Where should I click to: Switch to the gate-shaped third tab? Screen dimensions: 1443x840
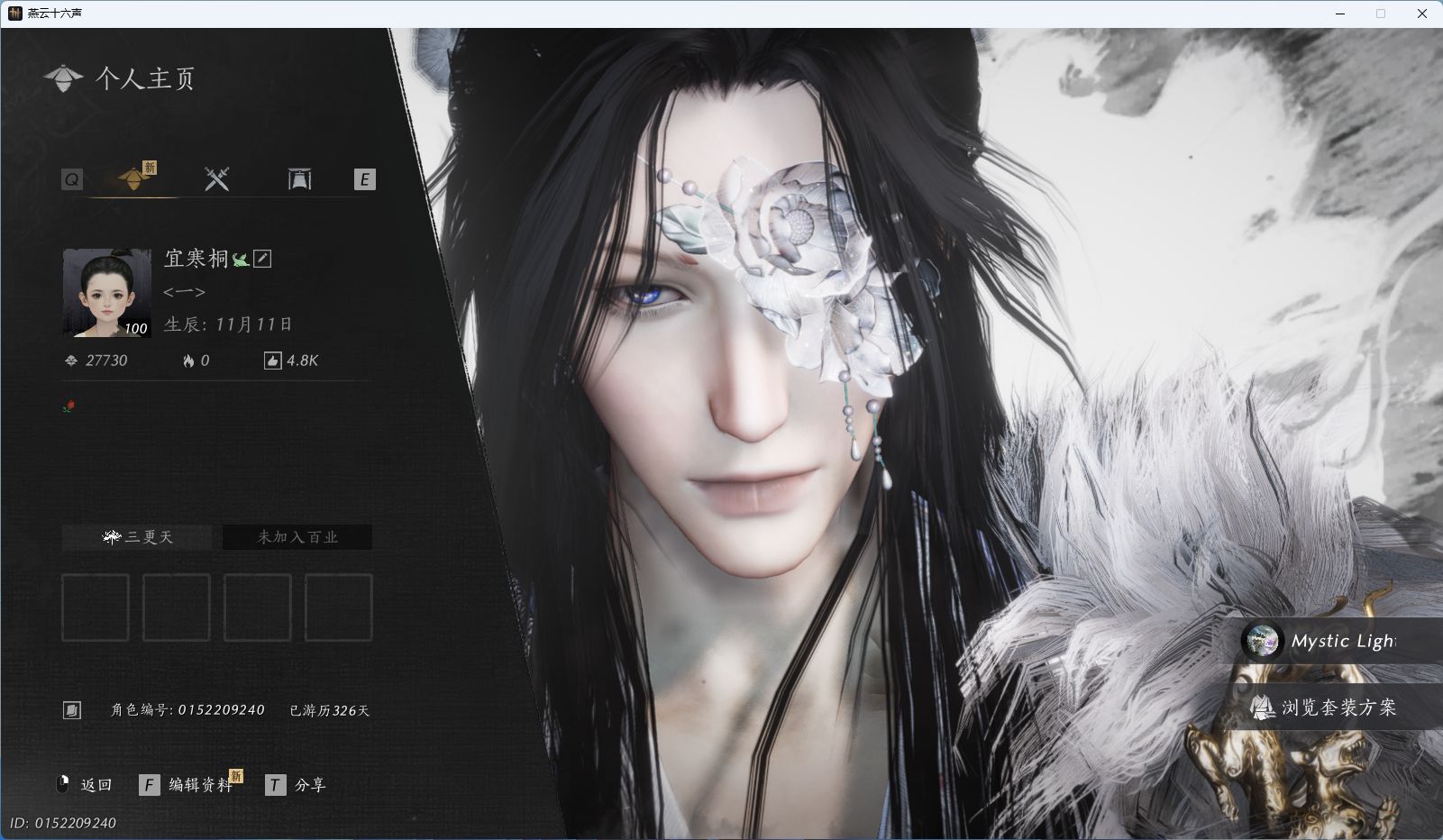tap(299, 178)
